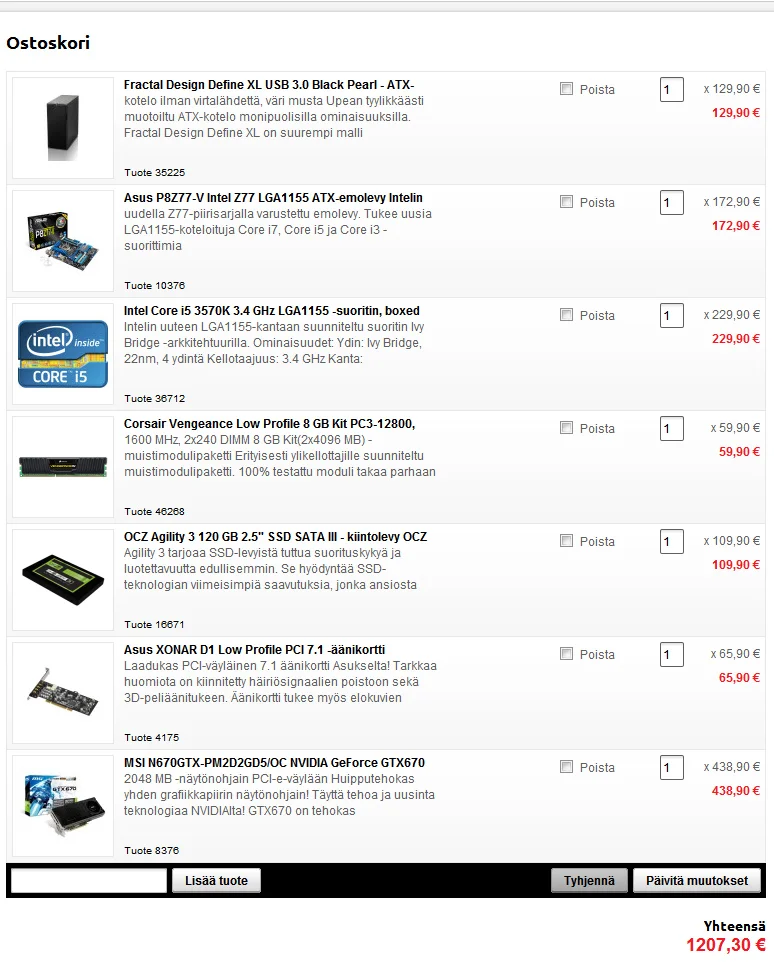Focus the quantity box for Corsair Vengeance

[672, 428]
